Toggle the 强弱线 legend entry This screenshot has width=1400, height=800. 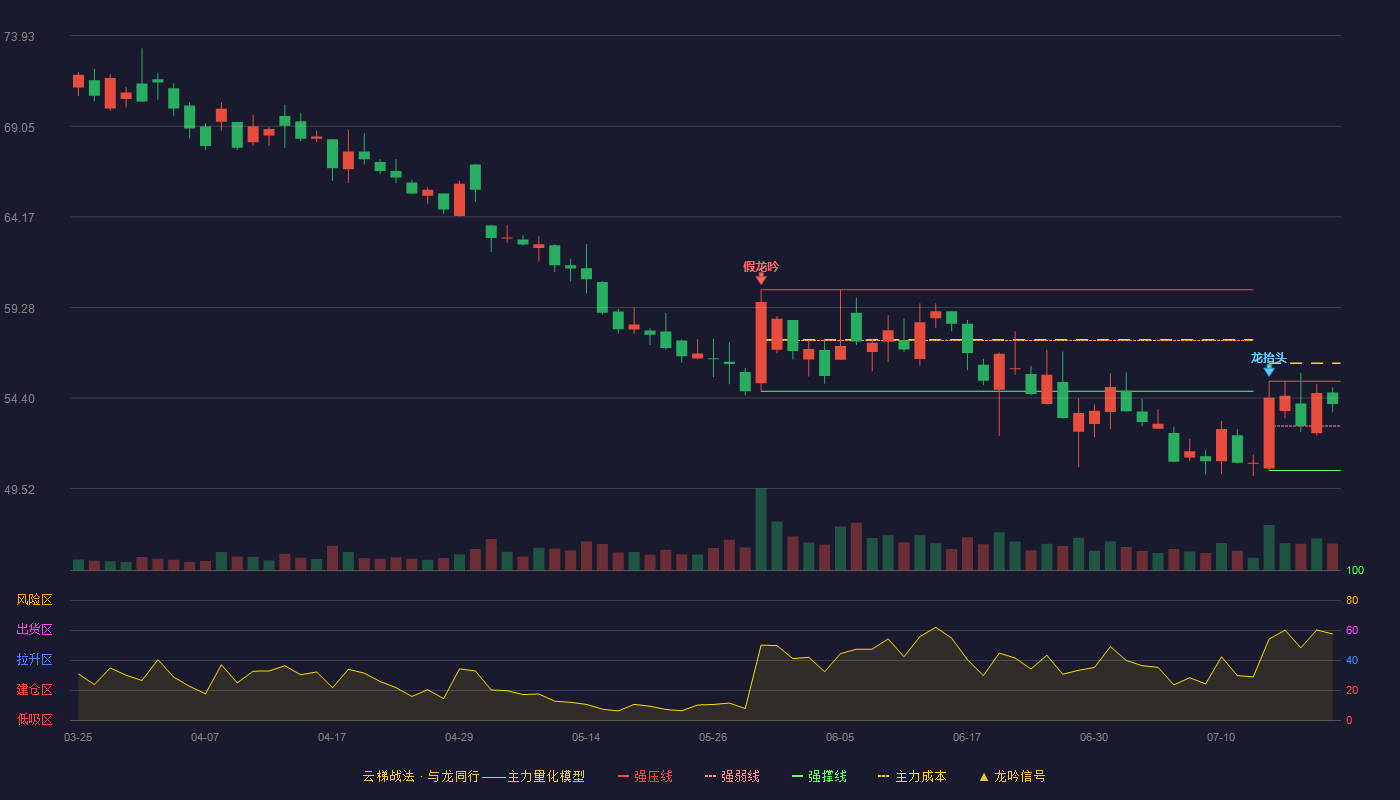coord(732,776)
